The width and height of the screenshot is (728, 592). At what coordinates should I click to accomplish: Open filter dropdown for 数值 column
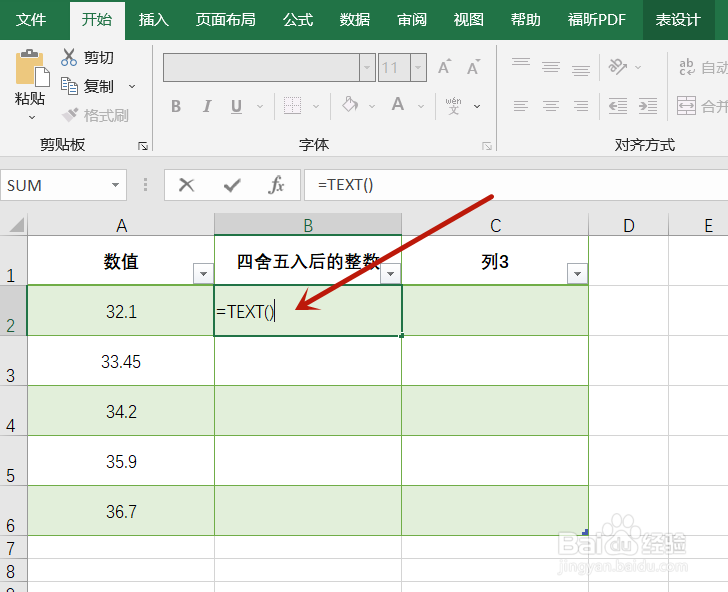203,273
